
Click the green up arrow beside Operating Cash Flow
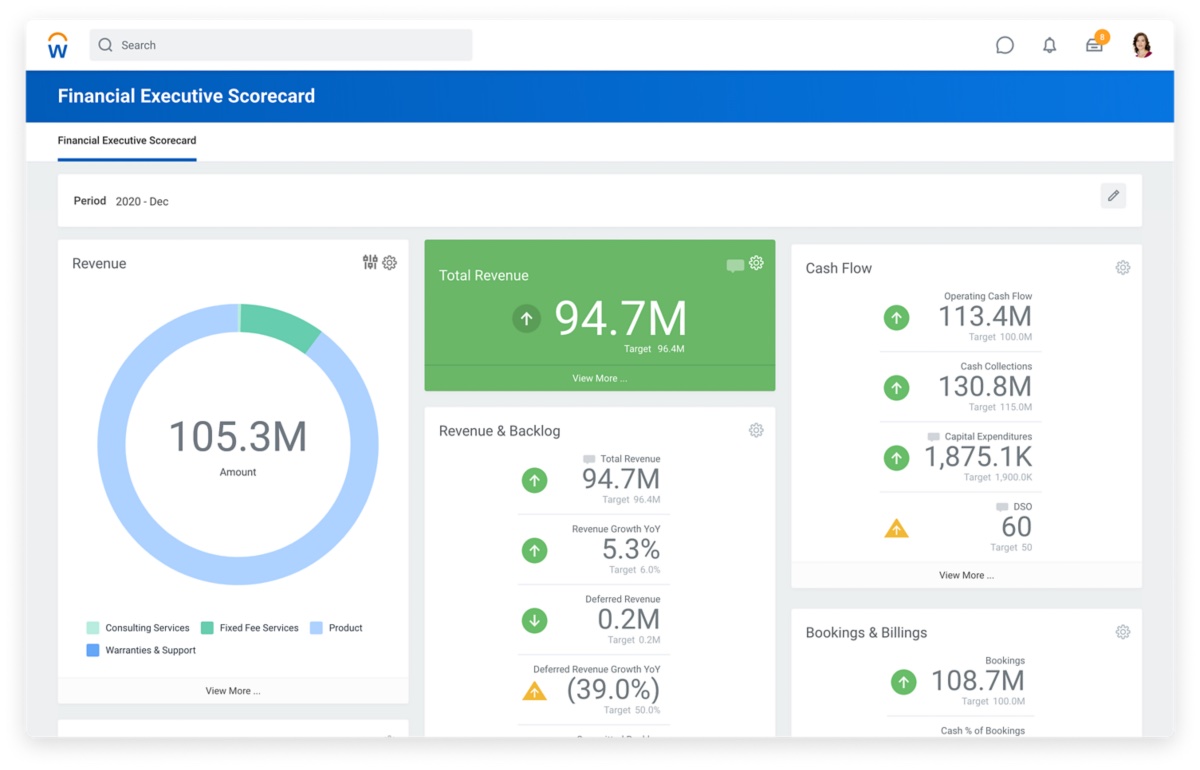click(896, 317)
